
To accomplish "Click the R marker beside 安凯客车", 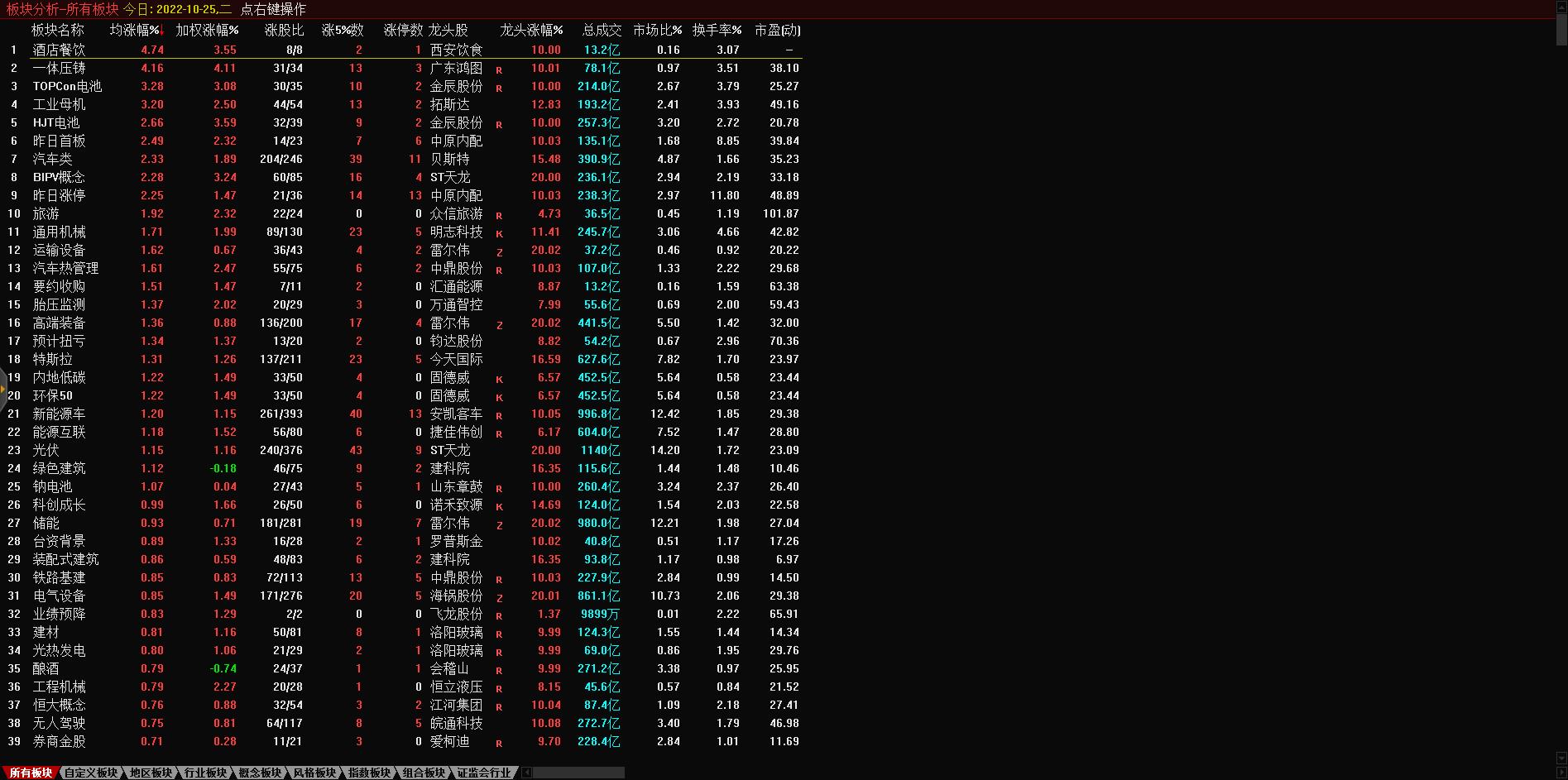I will click(499, 415).
